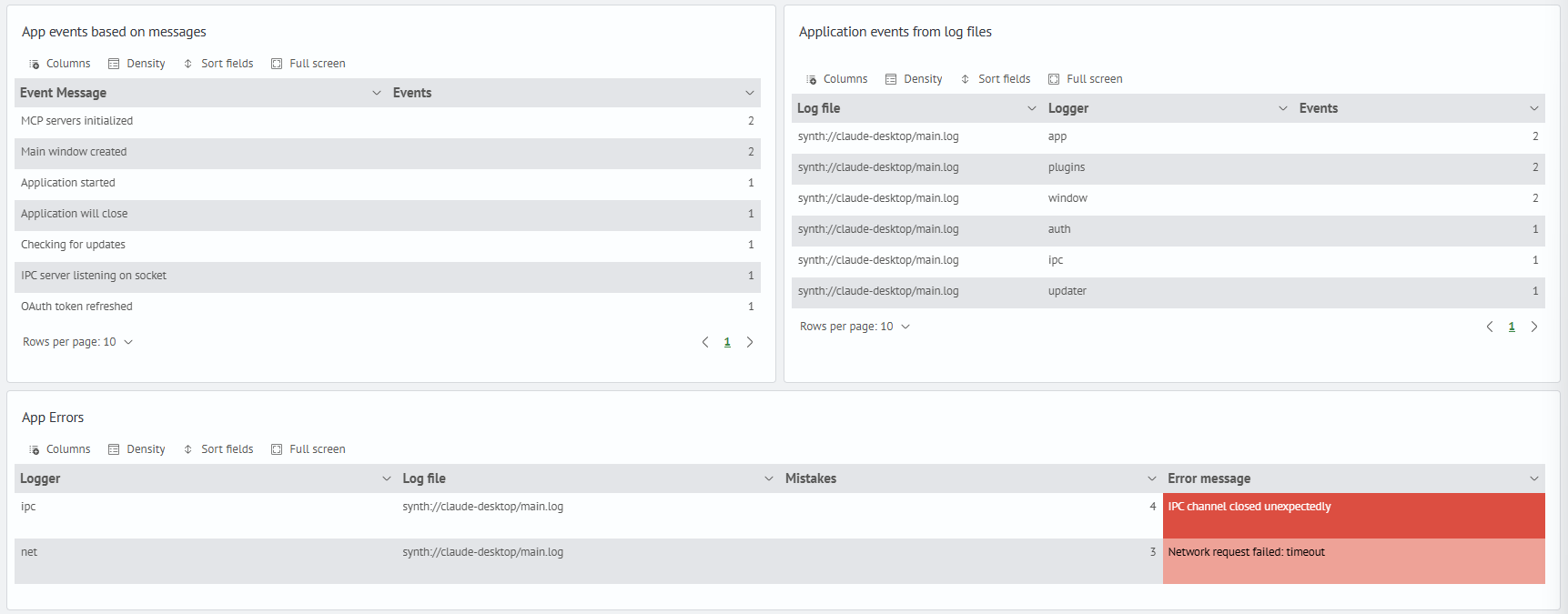Open Columns settings in Application events from log files
The height and width of the screenshot is (614, 1568).
pyautogui.click(x=837, y=79)
